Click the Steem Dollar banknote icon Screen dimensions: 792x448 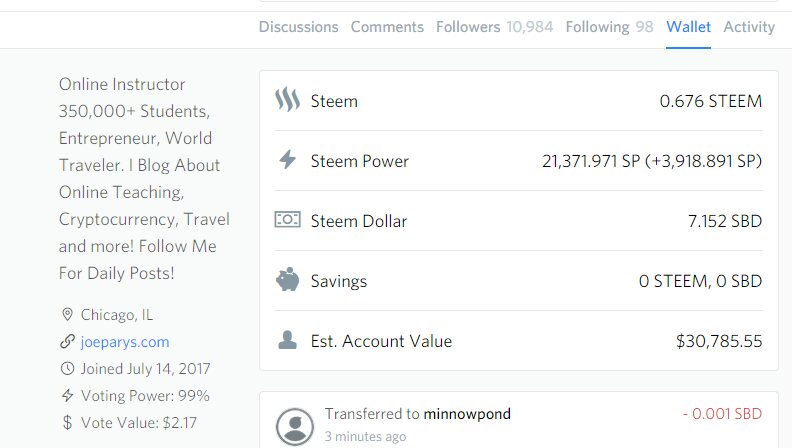[287, 220]
